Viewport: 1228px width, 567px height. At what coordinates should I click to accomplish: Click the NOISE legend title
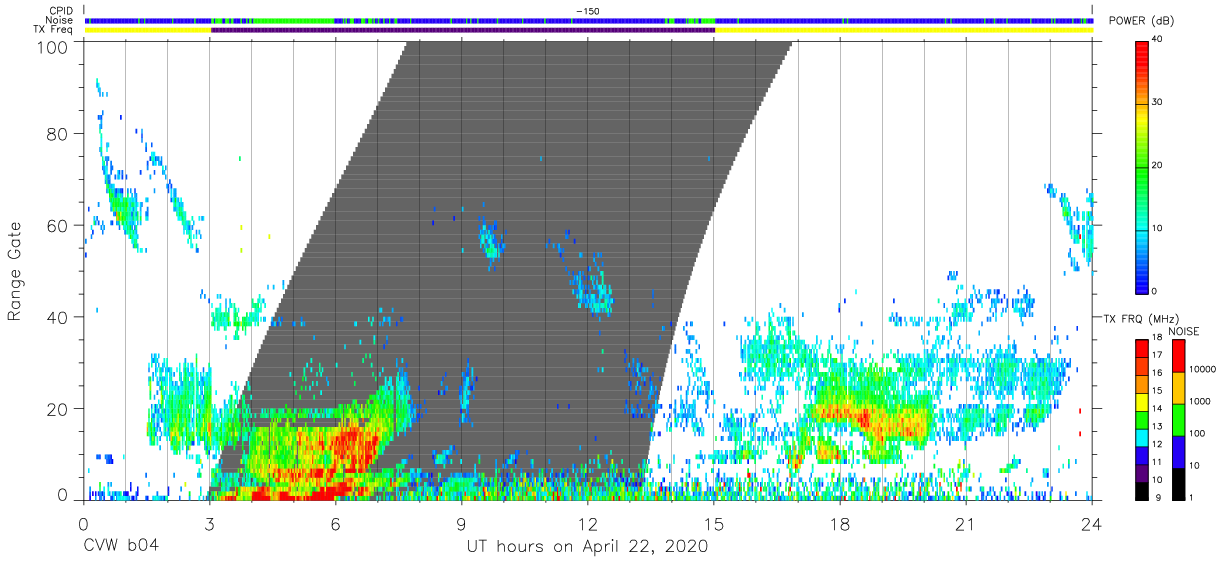[x=1186, y=331]
